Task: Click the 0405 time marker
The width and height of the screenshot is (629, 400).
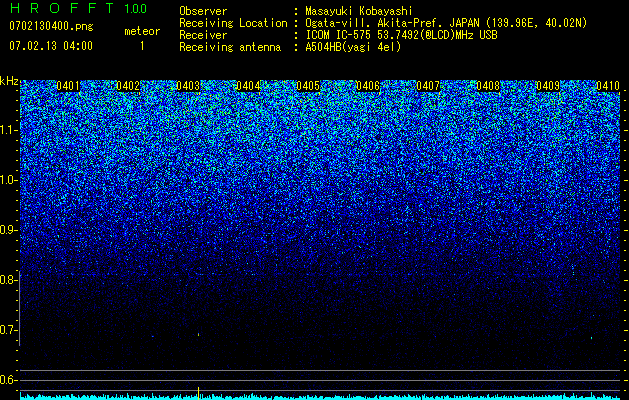Action: (x=308, y=86)
